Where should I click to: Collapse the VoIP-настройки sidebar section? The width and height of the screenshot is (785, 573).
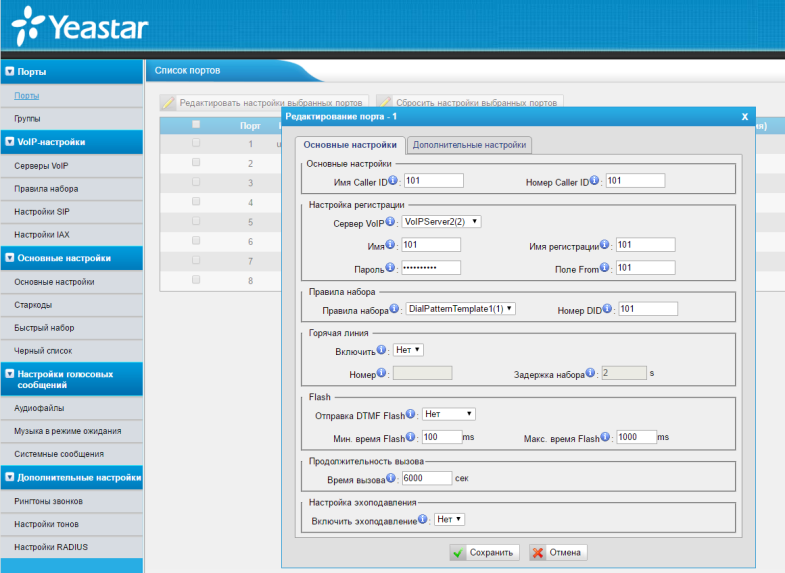[x=10, y=142]
